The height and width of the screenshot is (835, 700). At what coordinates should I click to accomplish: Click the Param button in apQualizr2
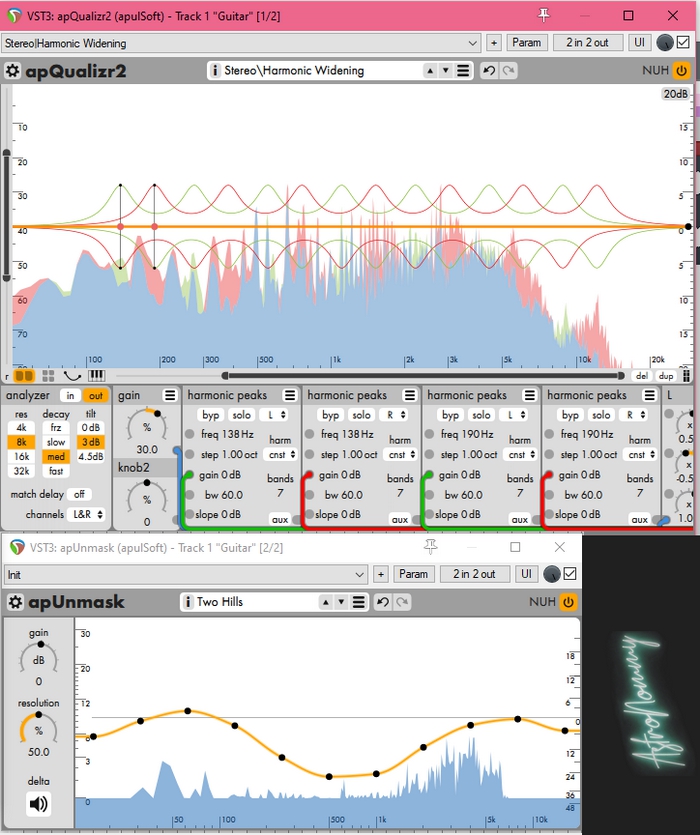[526, 42]
